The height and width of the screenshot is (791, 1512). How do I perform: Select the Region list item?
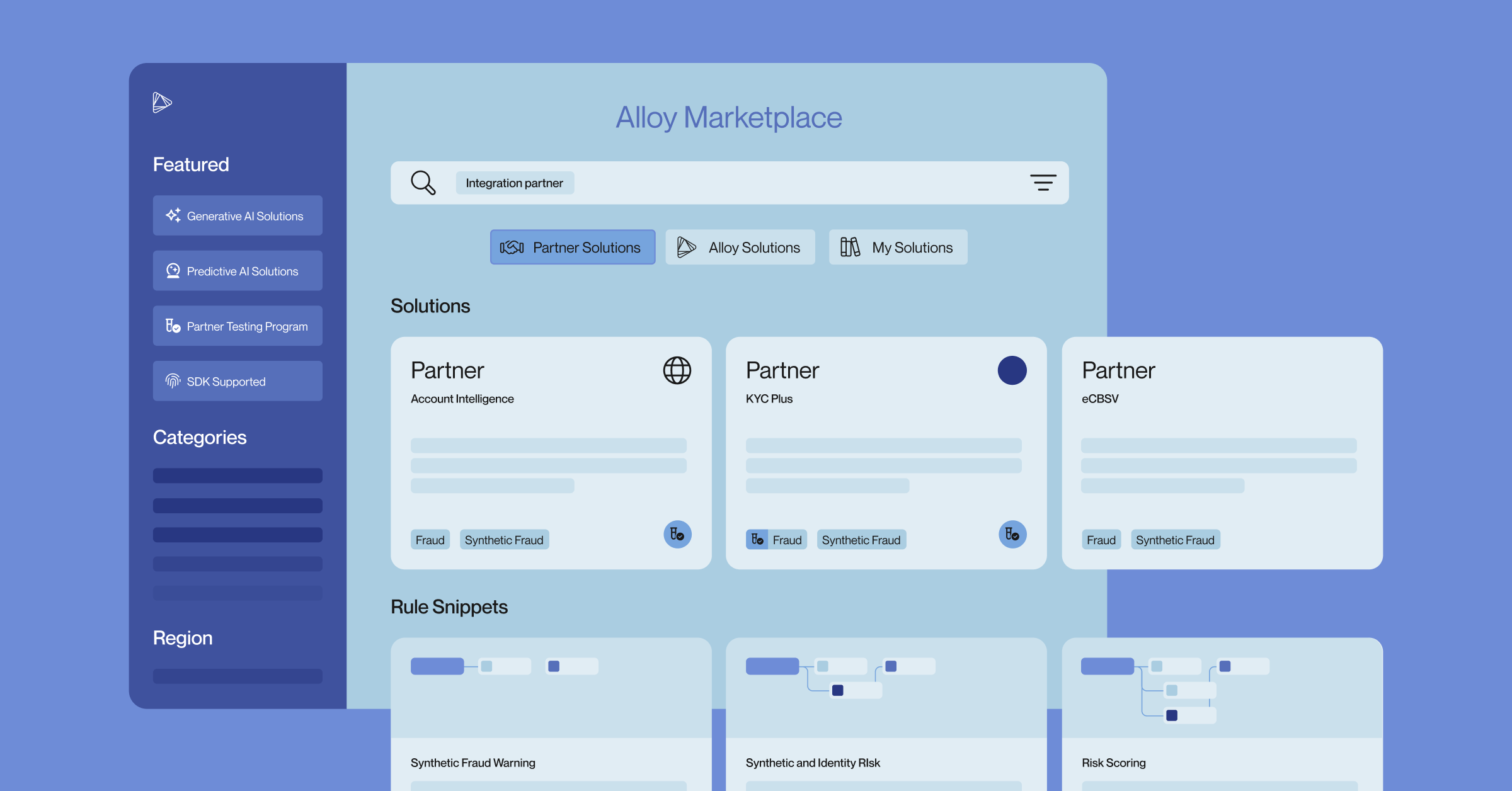[x=238, y=676]
